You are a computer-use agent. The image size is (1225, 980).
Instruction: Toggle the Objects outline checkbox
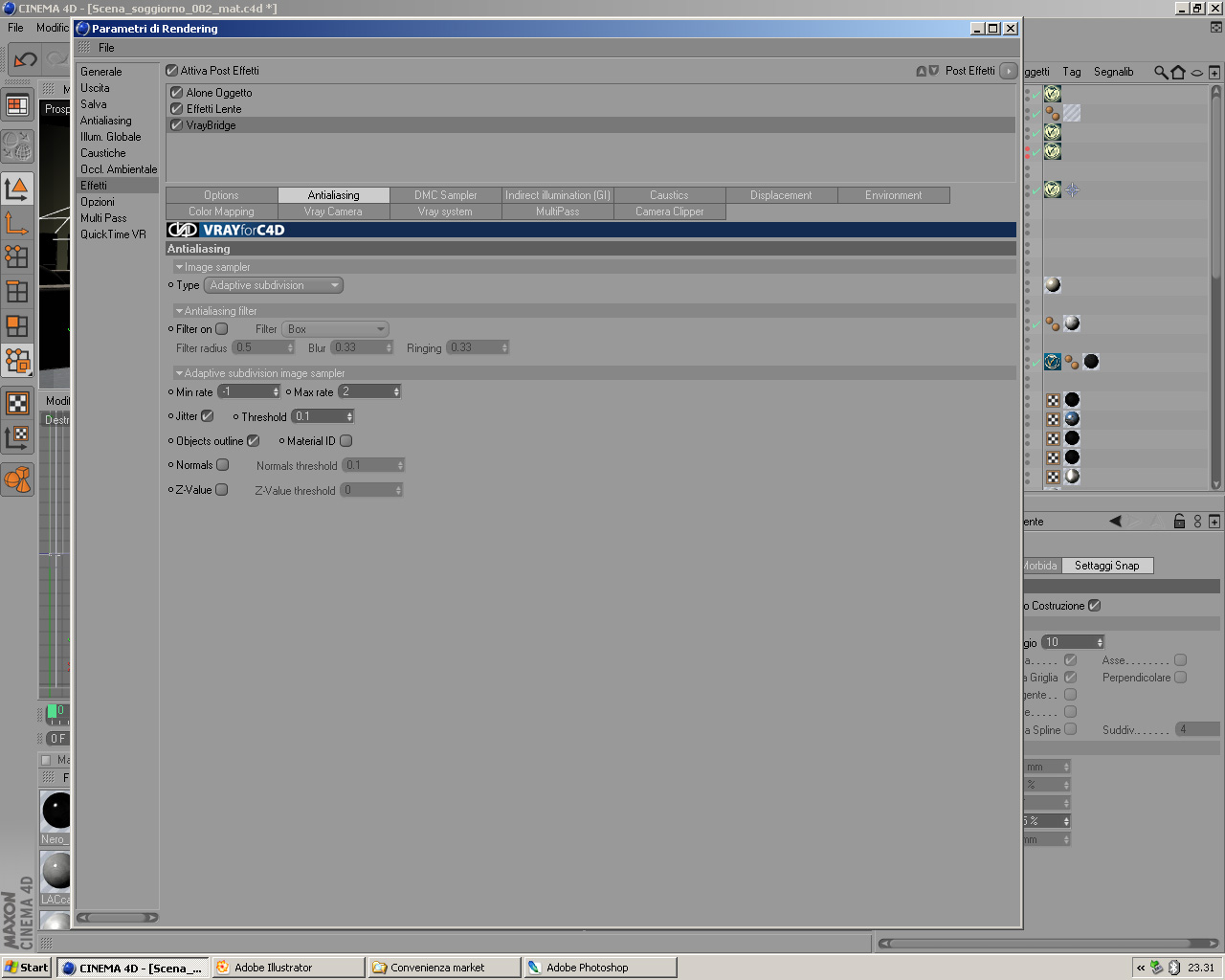click(x=253, y=441)
